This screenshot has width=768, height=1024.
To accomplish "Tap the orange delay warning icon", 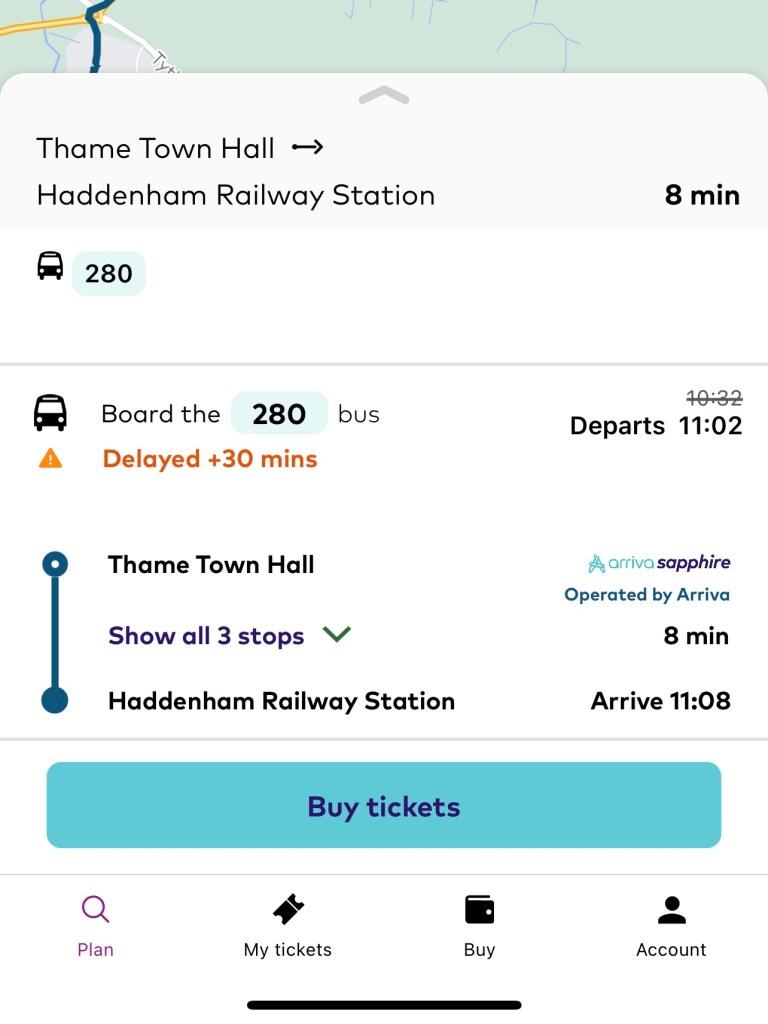I will (50, 459).
